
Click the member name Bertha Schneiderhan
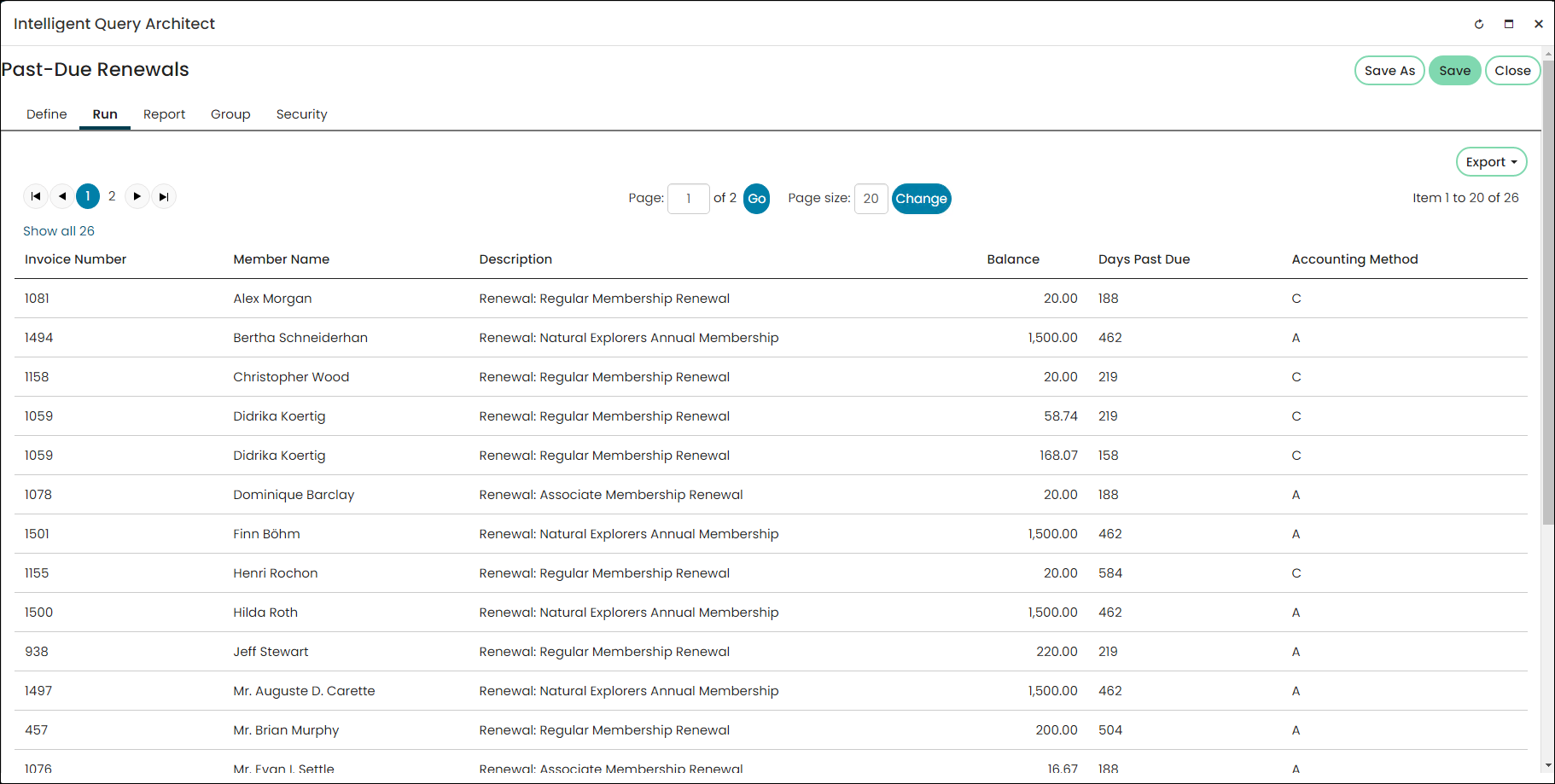click(x=300, y=338)
